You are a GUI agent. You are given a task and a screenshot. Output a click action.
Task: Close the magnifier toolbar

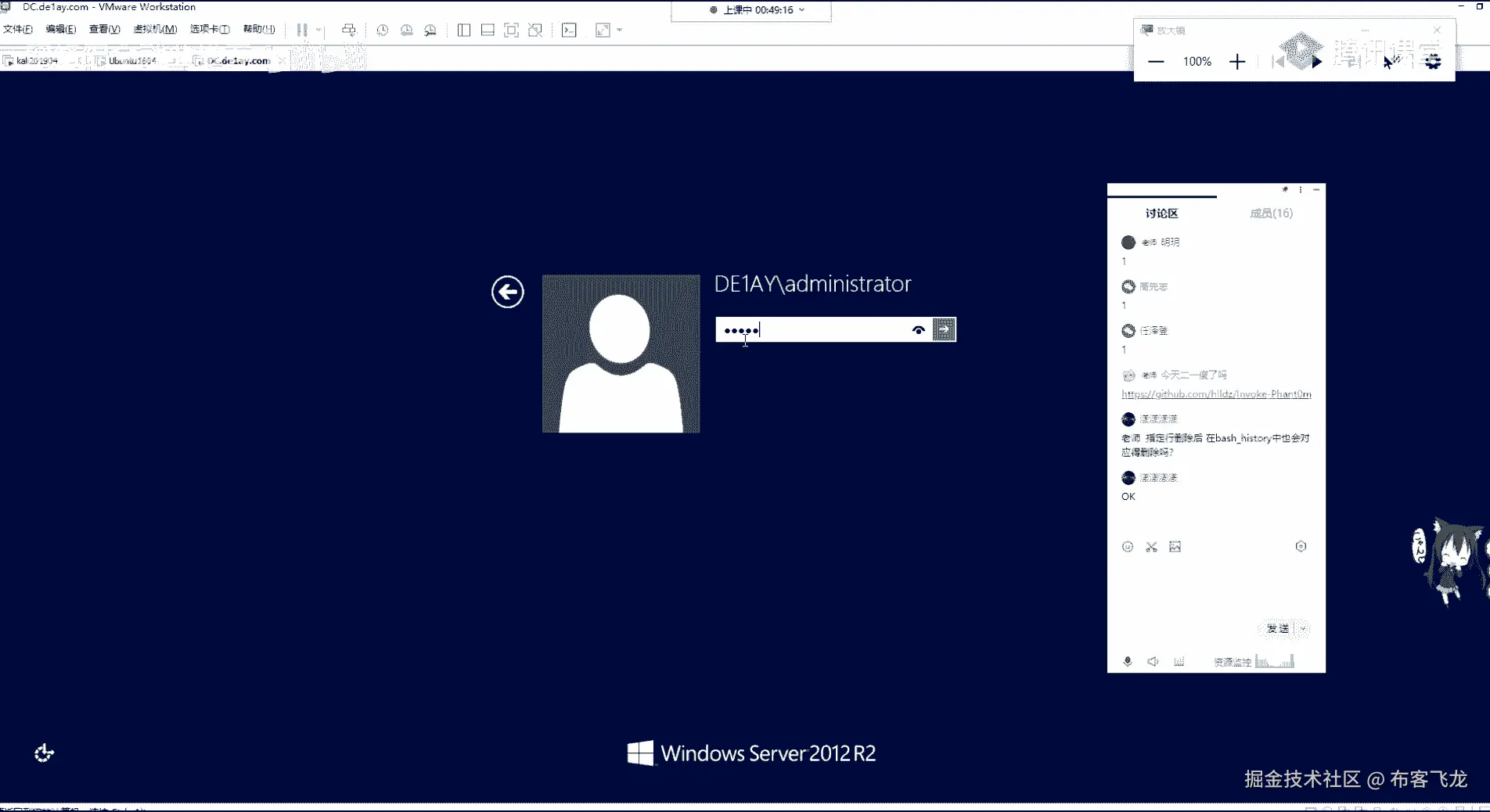coord(1437,30)
